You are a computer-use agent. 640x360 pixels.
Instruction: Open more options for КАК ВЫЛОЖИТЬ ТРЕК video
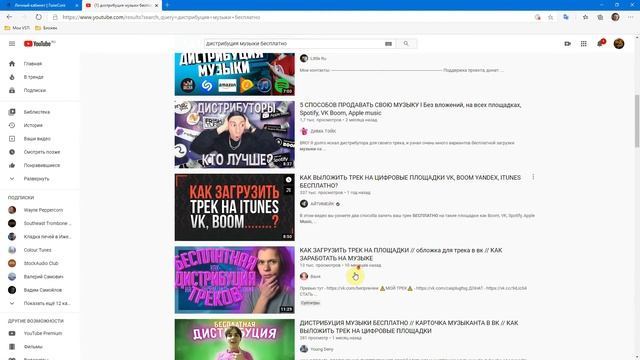(533, 177)
